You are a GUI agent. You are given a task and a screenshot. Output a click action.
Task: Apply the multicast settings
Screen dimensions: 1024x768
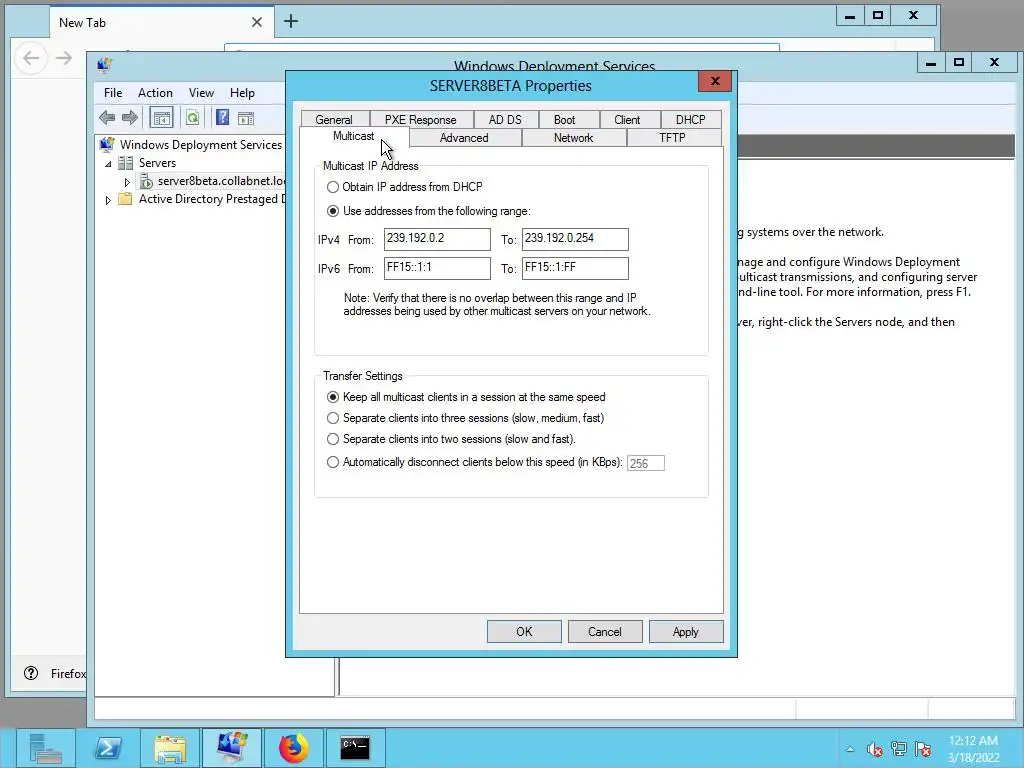[x=686, y=632]
